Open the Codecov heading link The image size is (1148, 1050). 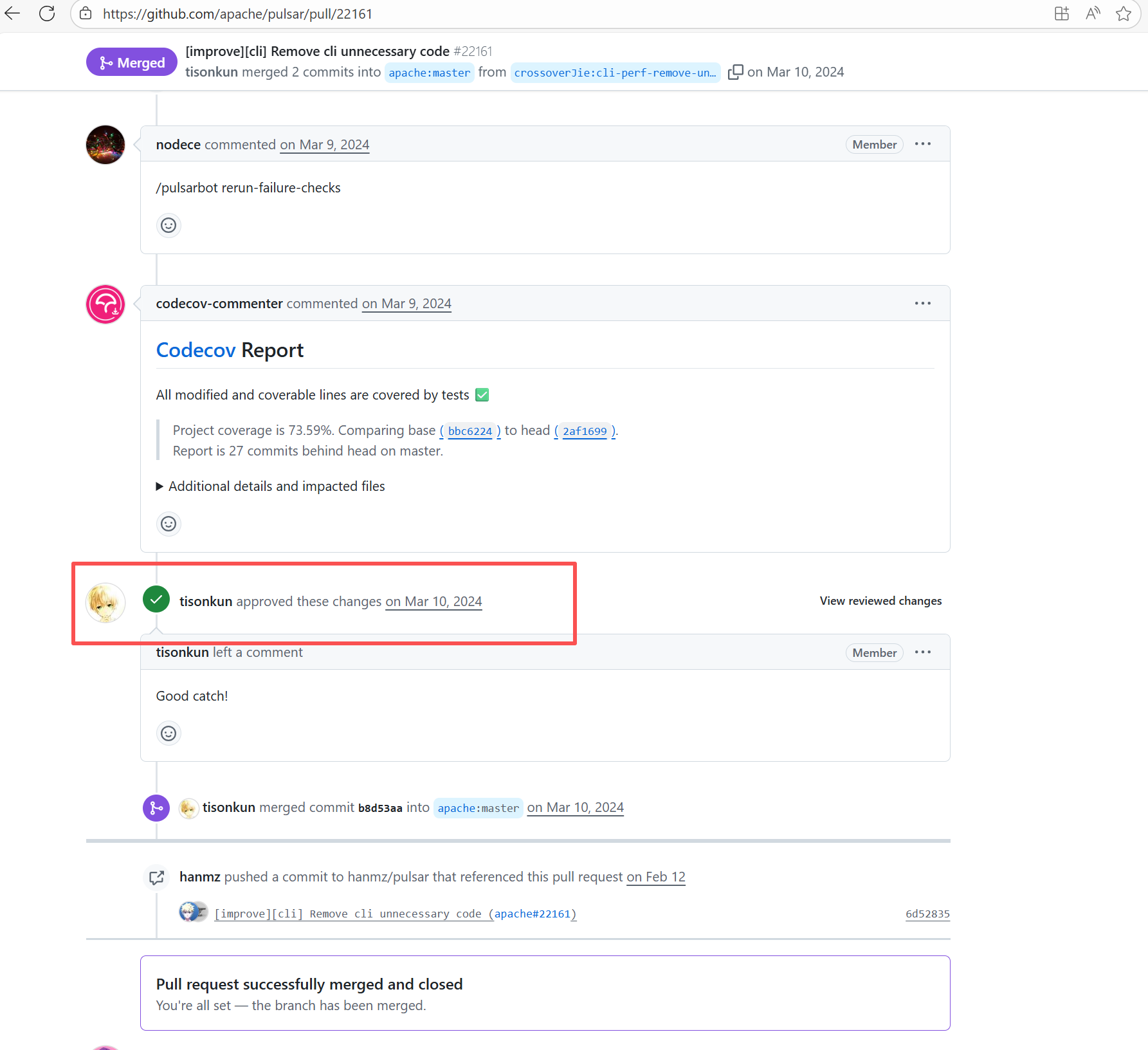point(196,350)
